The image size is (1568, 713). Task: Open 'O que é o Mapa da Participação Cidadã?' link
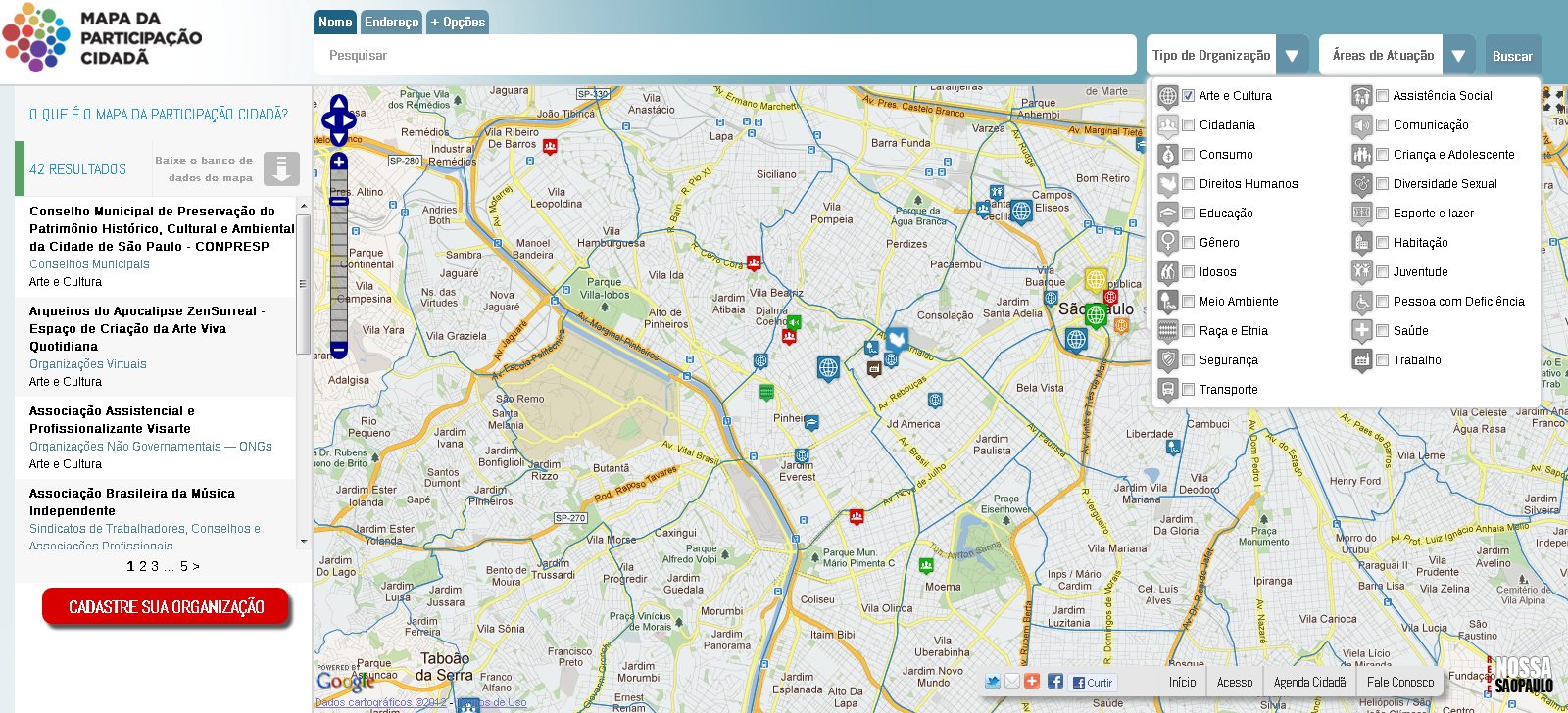coord(159,115)
